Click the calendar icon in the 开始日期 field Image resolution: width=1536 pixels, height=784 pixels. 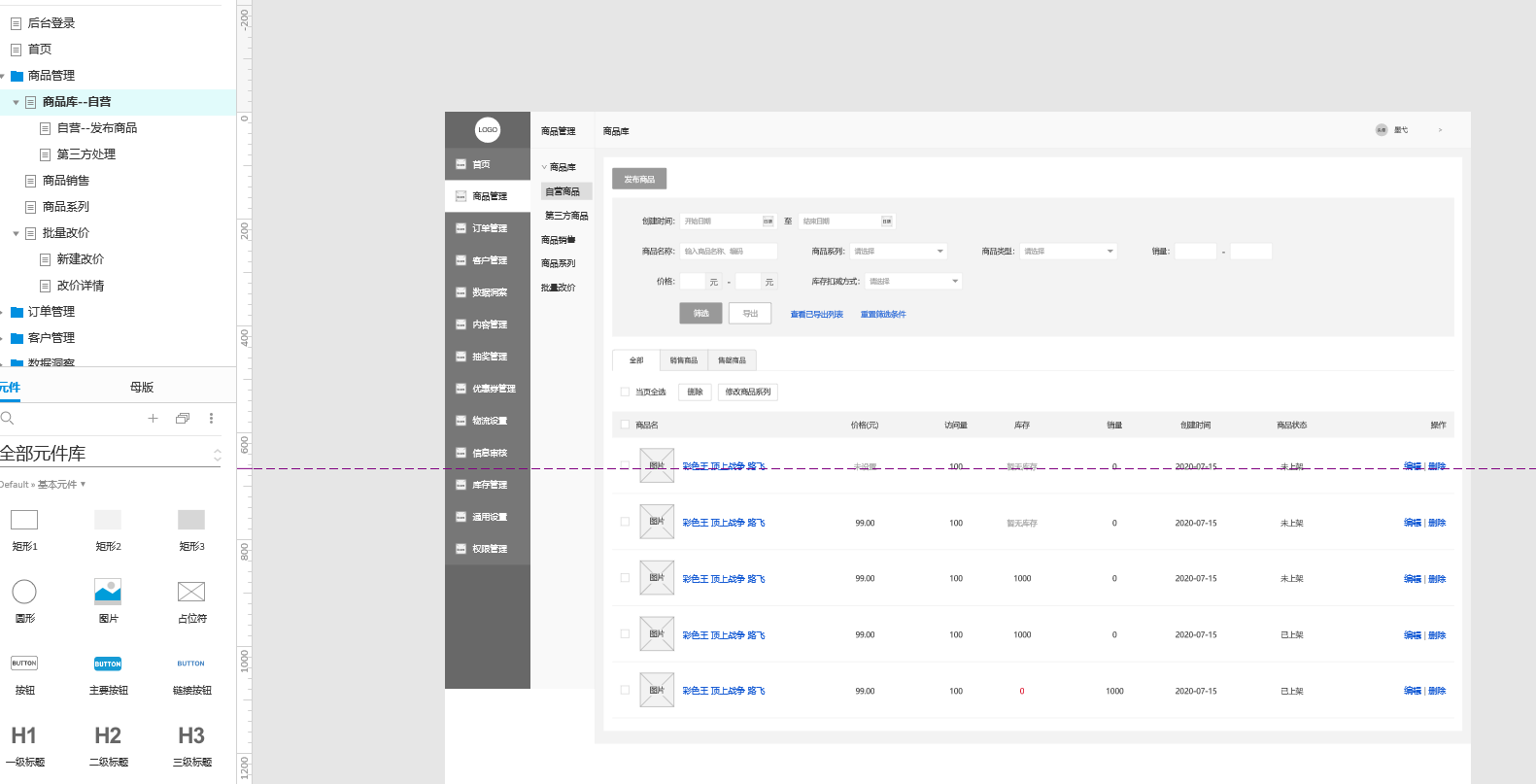click(768, 222)
